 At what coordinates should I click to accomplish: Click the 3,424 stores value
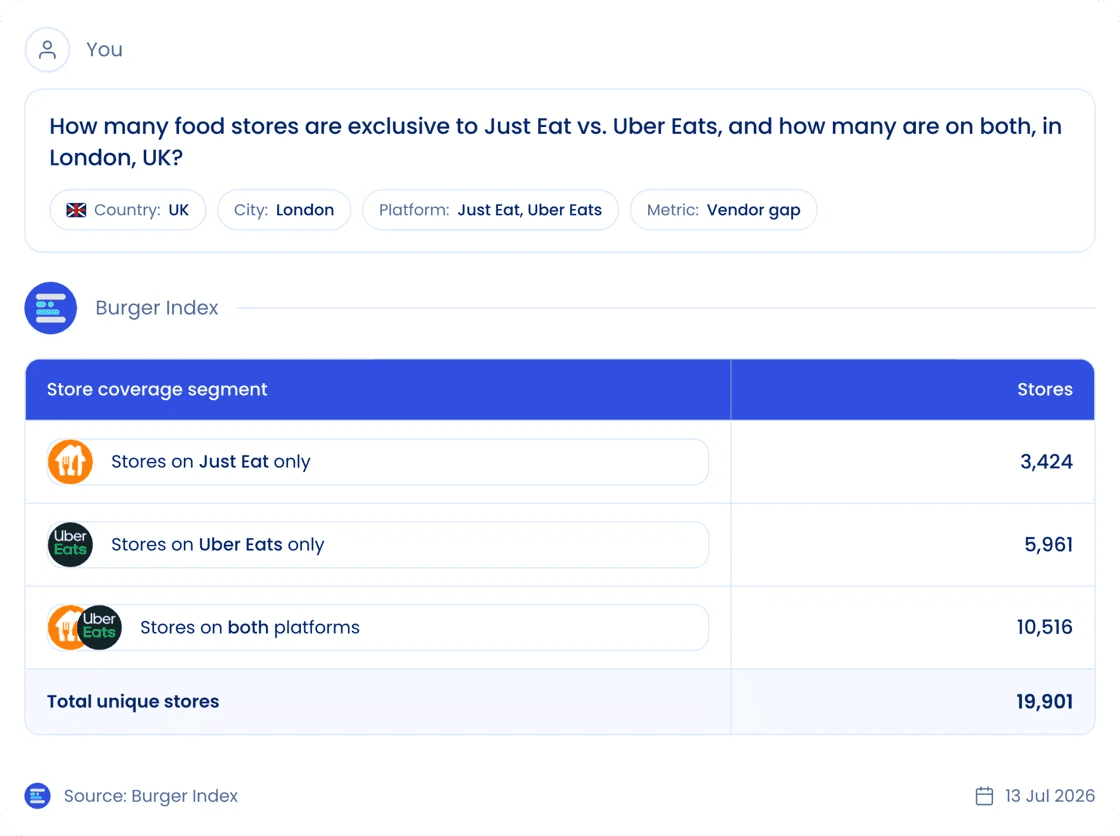pyautogui.click(x=1046, y=462)
